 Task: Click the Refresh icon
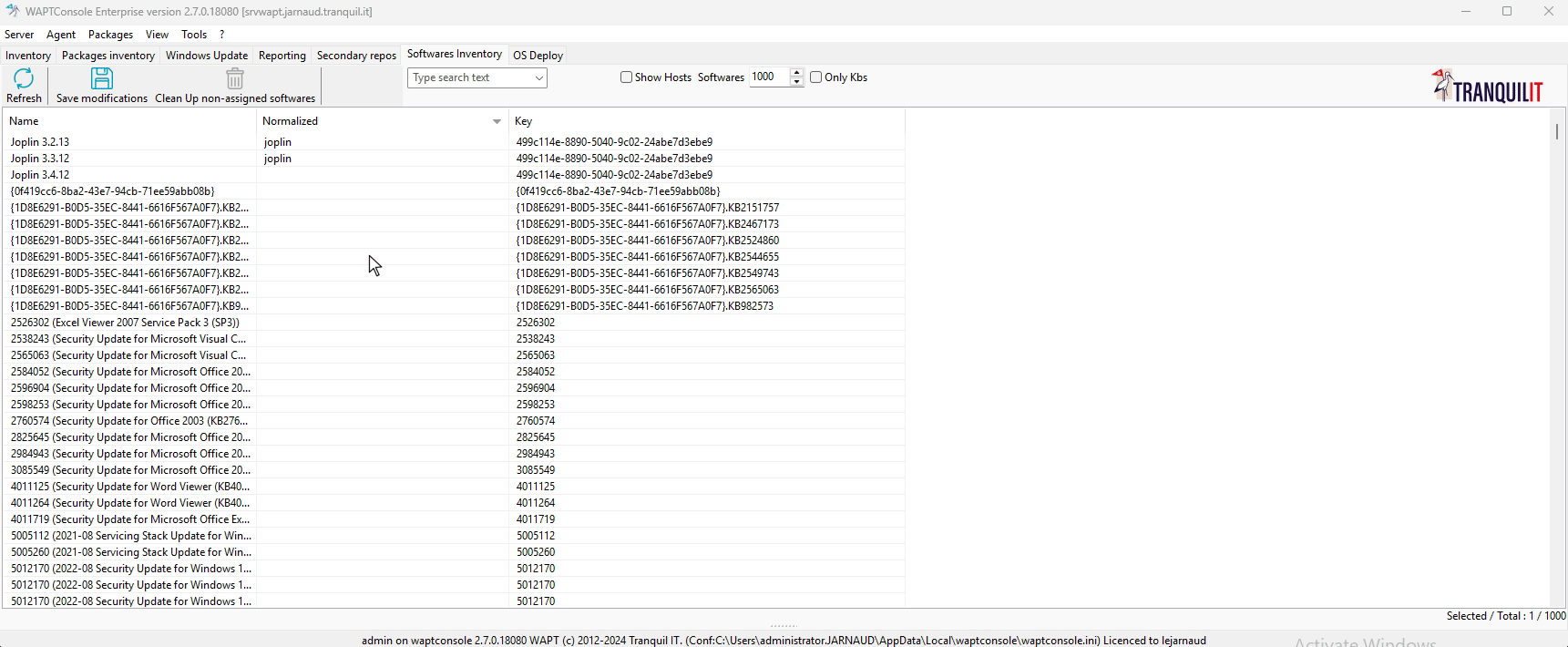coord(24,78)
